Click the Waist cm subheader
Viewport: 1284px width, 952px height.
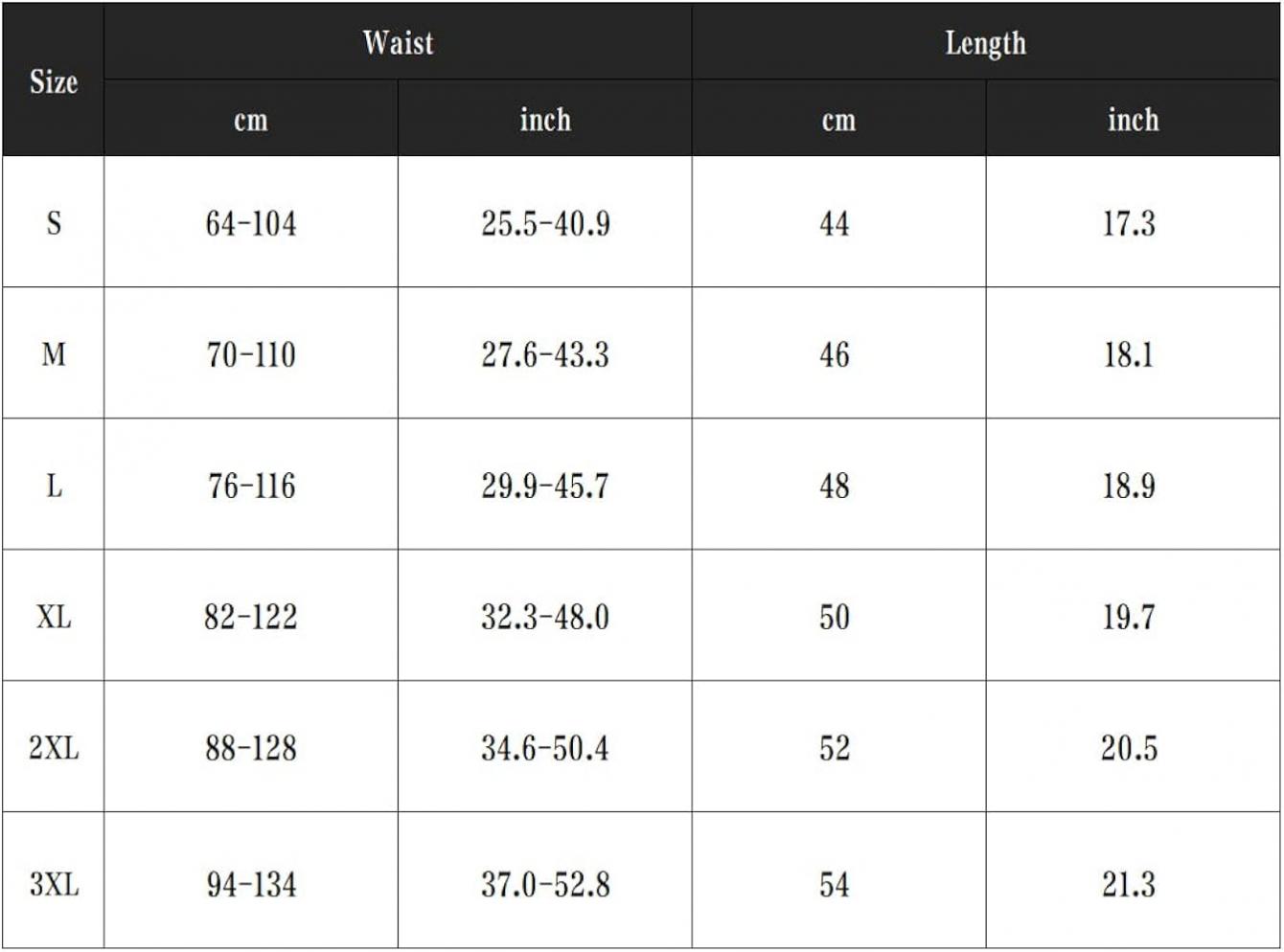pos(251,121)
